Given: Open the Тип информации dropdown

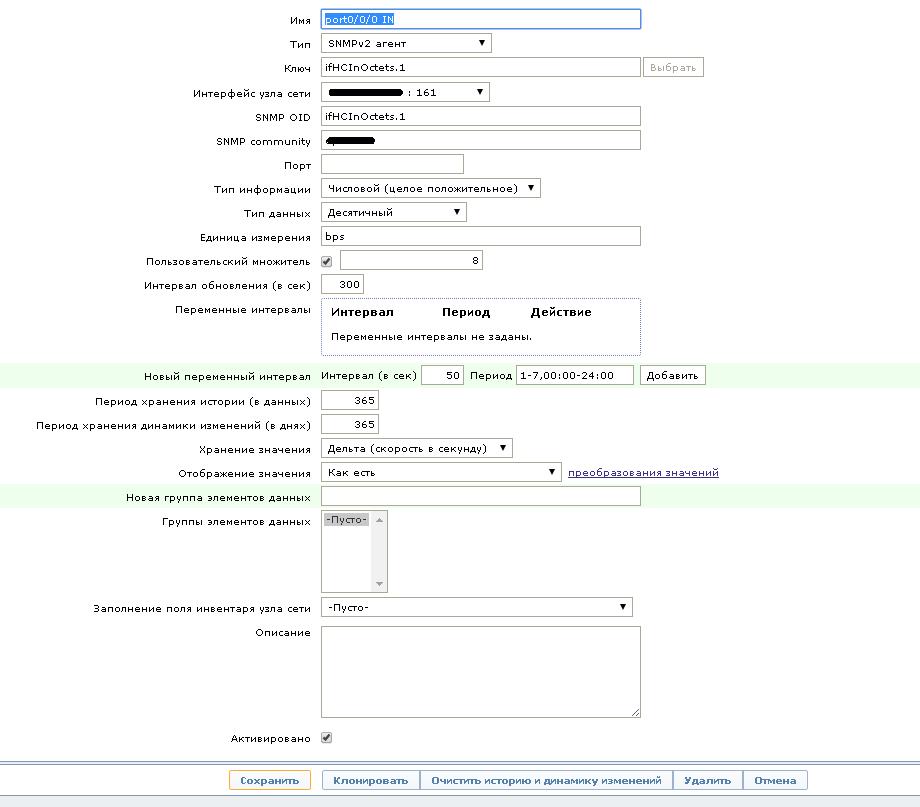Looking at the screenshot, I should pyautogui.click(x=431, y=188).
